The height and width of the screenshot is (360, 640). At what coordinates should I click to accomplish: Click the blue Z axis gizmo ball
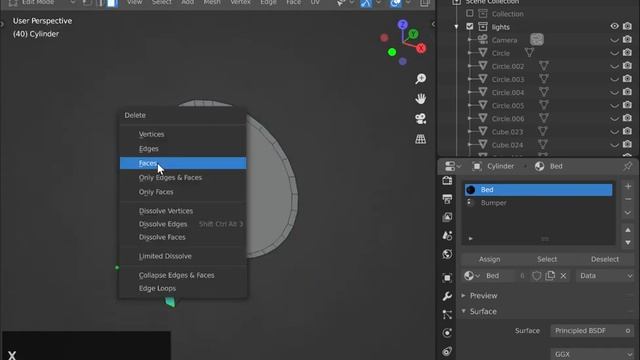(402, 24)
